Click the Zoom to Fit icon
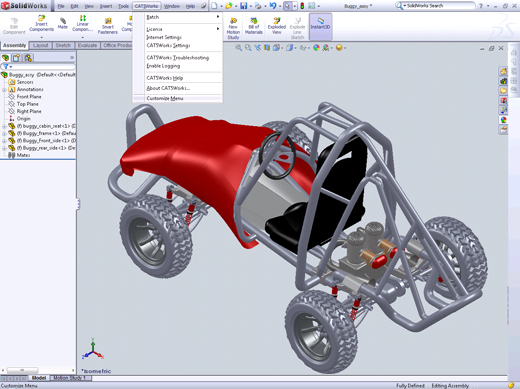This screenshot has height=389, width=520. (238, 48)
